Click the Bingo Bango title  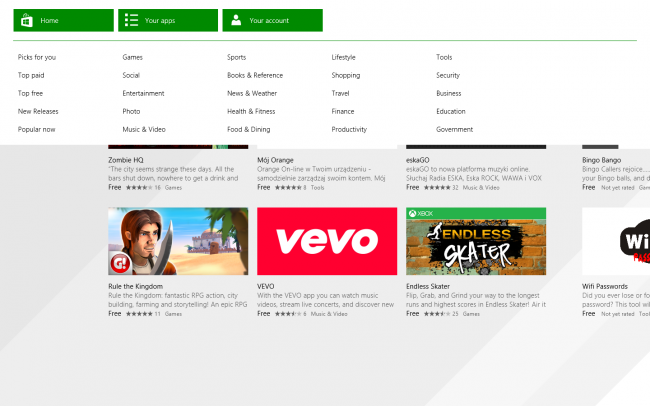pos(601,160)
